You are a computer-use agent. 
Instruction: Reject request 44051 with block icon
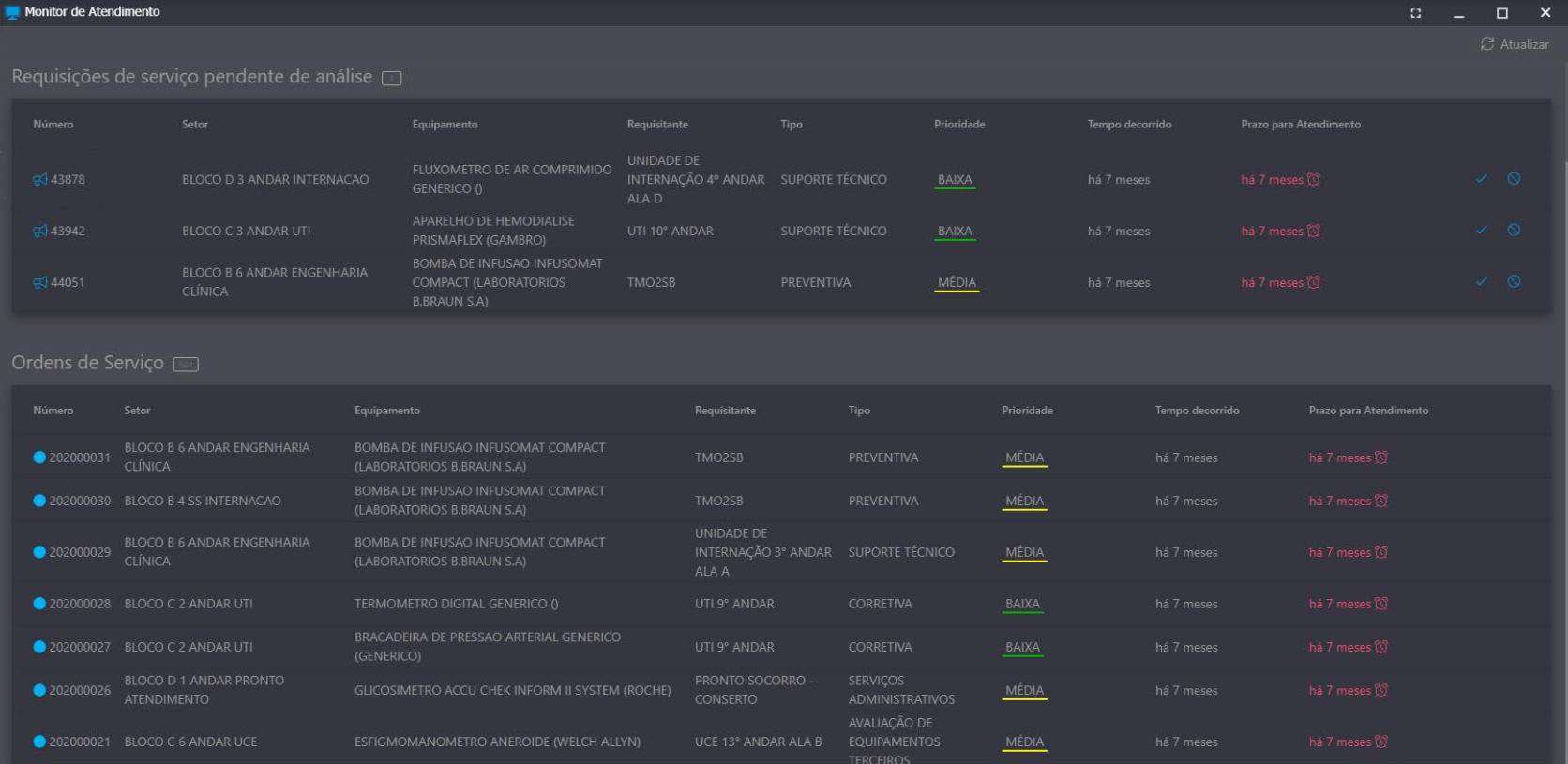[x=1514, y=282]
